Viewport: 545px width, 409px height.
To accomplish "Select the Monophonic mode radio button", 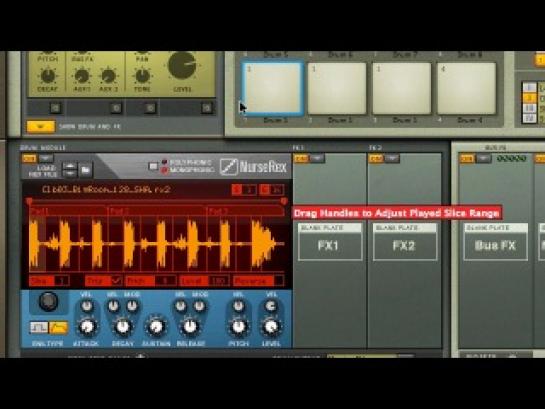I will (x=164, y=170).
